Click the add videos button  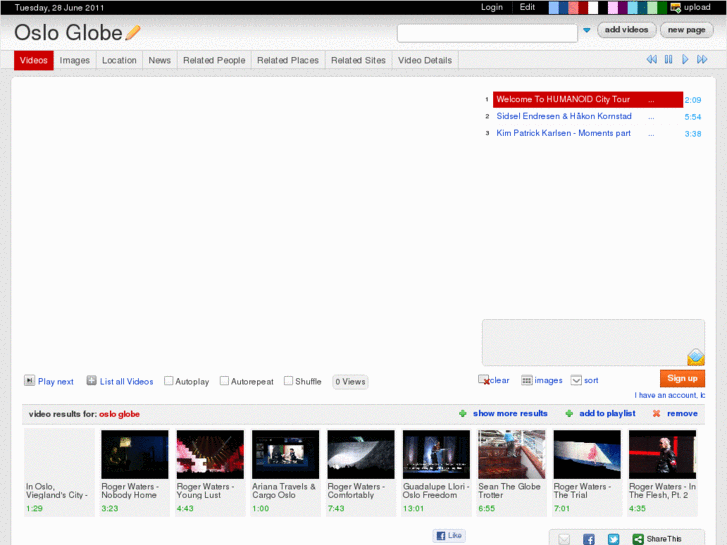pyautogui.click(x=626, y=30)
